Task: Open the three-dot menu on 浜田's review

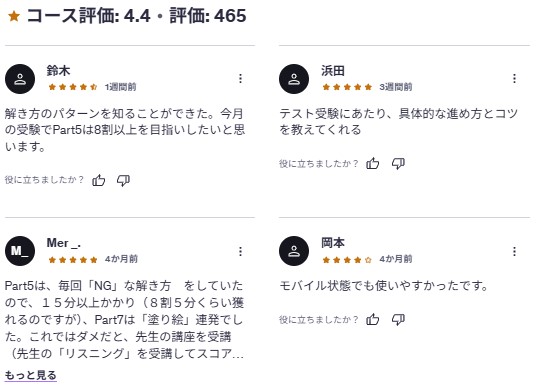Action: [x=514, y=79]
